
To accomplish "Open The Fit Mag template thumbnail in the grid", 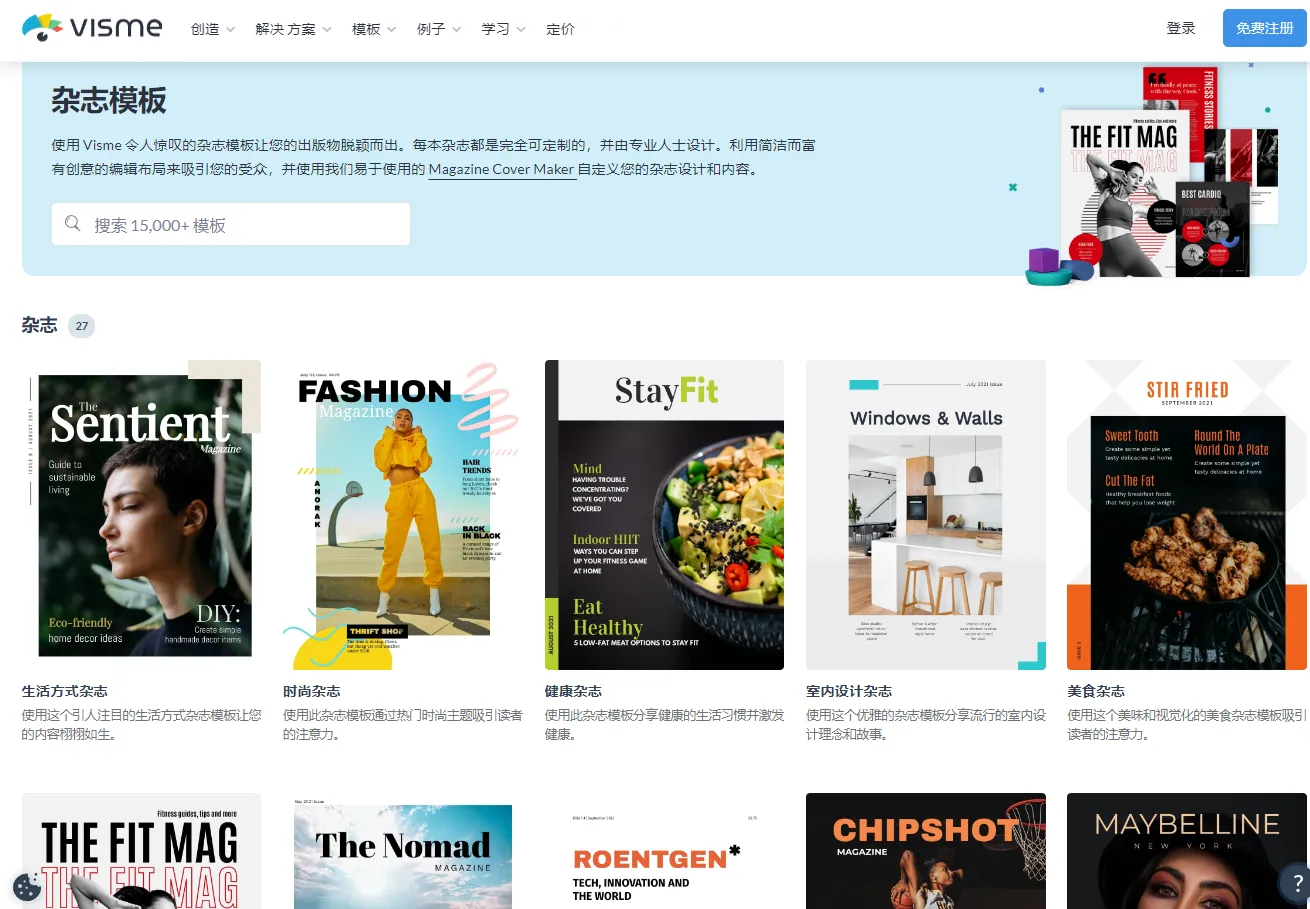I will click(141, 851).
